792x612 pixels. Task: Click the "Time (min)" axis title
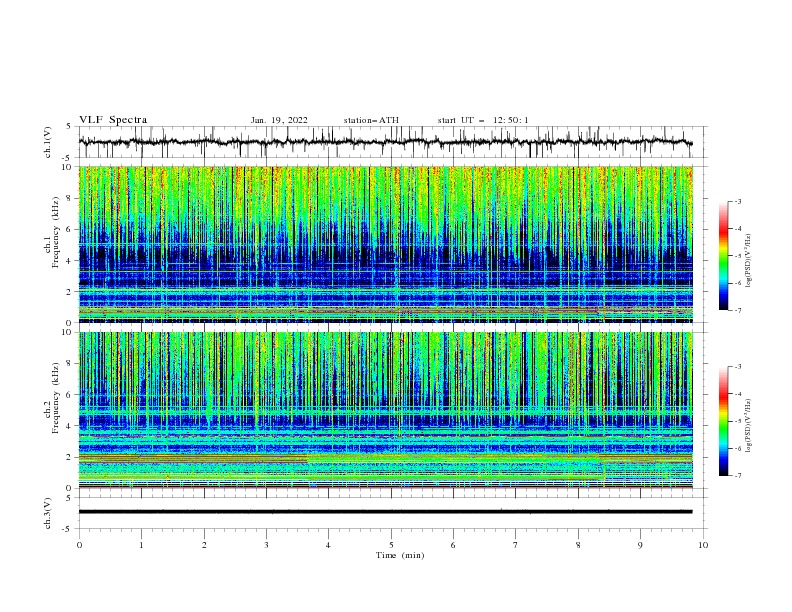point(400,555)
